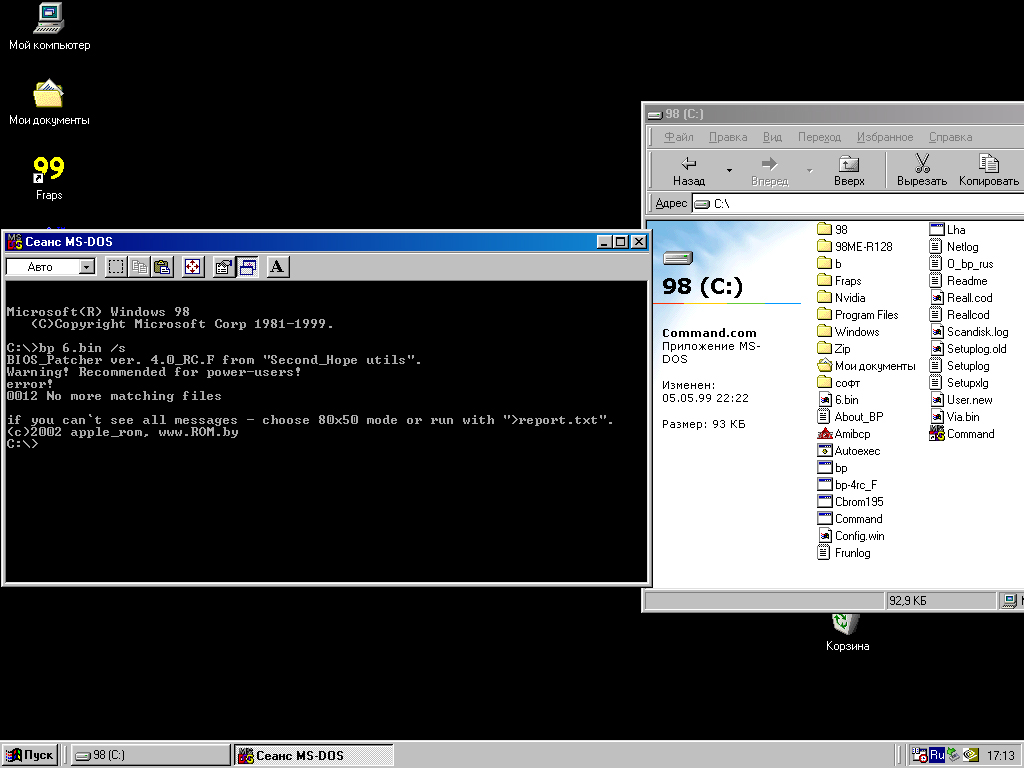Open MS-DOS session properties icon

pyautogui.click(x=224, y=266)
